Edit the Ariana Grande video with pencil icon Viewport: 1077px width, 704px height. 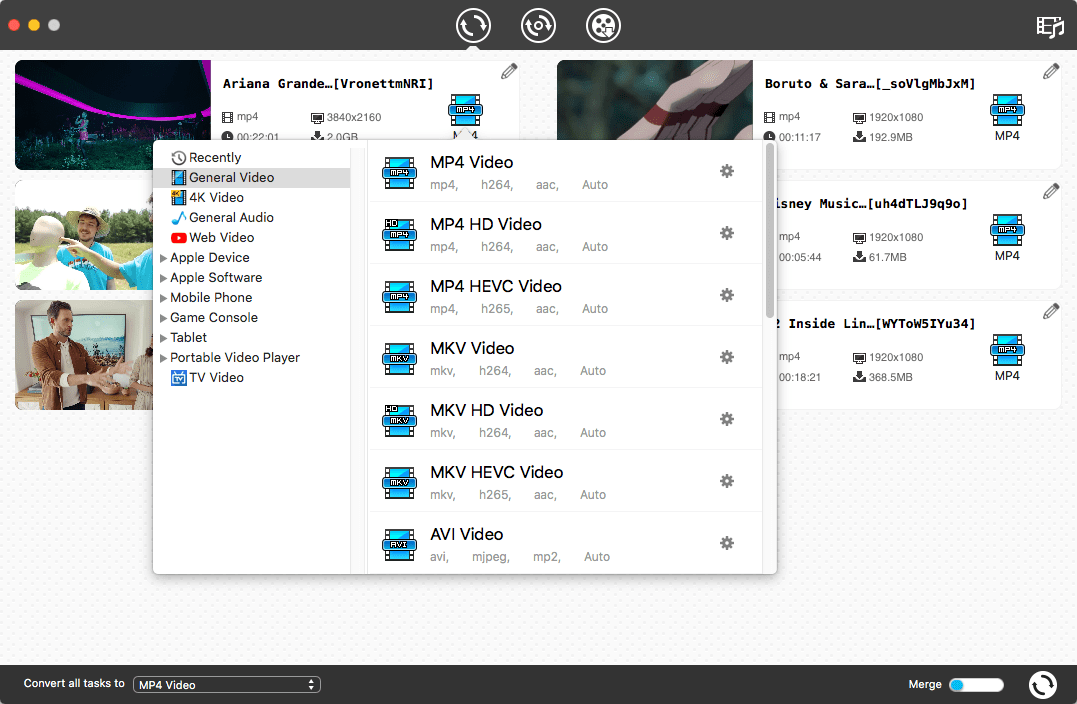[509, 71]
